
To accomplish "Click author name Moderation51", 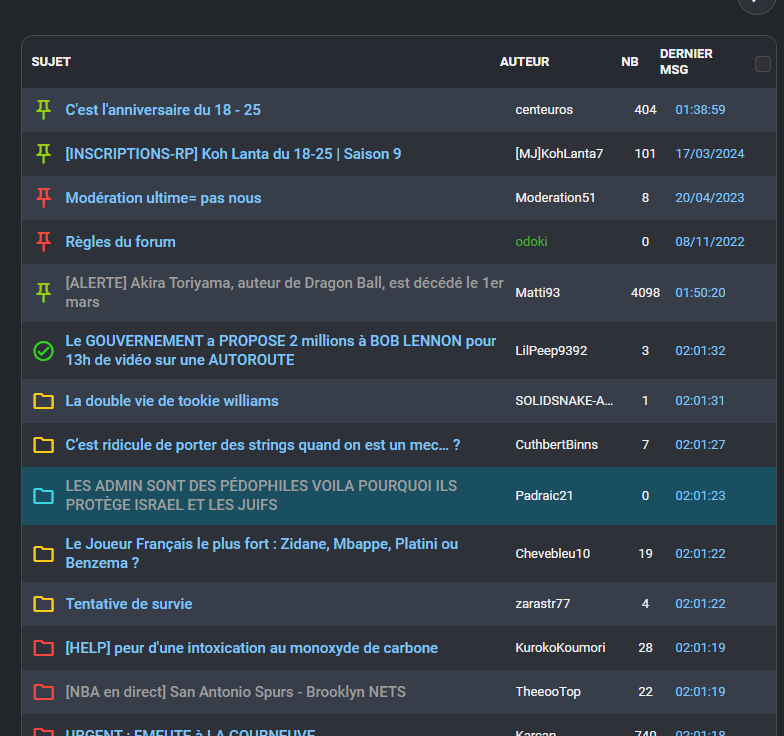I will [555, 198].
